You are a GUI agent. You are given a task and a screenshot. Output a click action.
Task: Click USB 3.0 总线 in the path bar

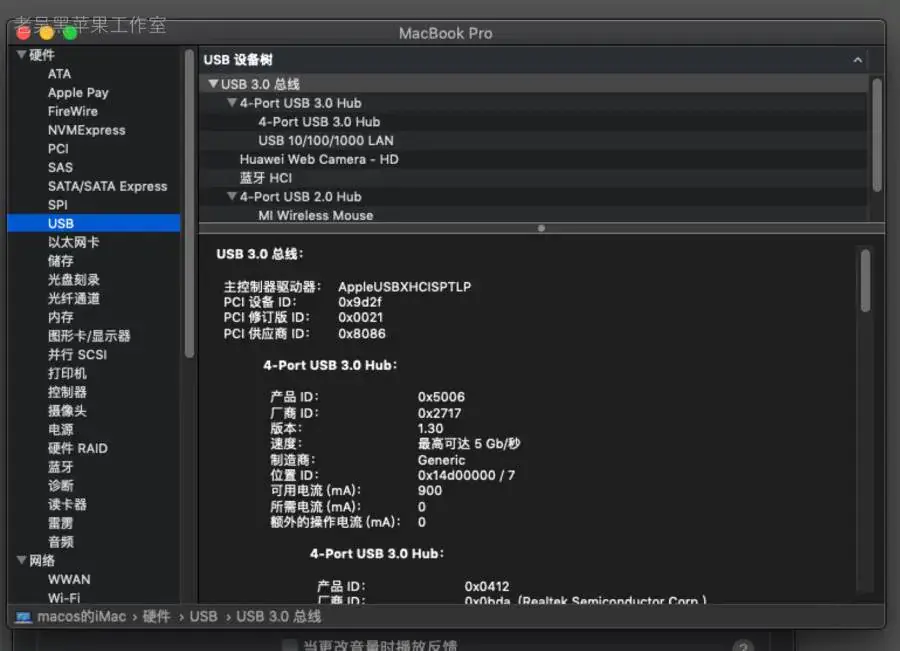[x=279, y=617]
